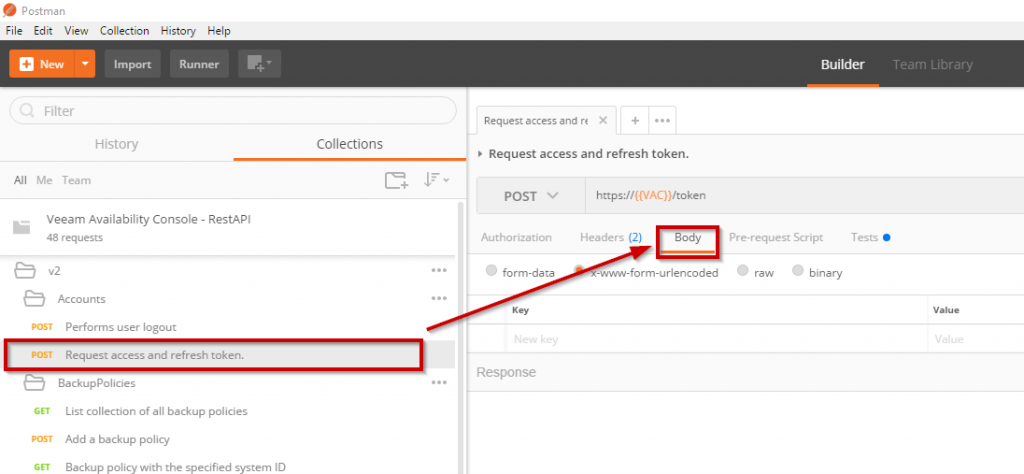Open the Authorization tab
The width and height of the screenshot is (1024, 474).
pyautogui.click(x=516, y=237)
